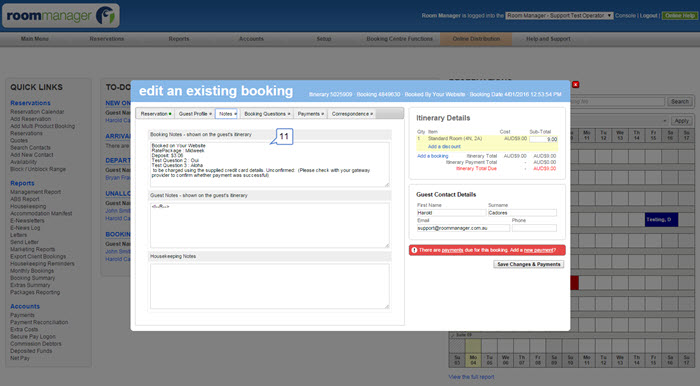Click the Room Manager logo
The height and width of the screenshot is (386, 700).
click(x=61, y=16)
